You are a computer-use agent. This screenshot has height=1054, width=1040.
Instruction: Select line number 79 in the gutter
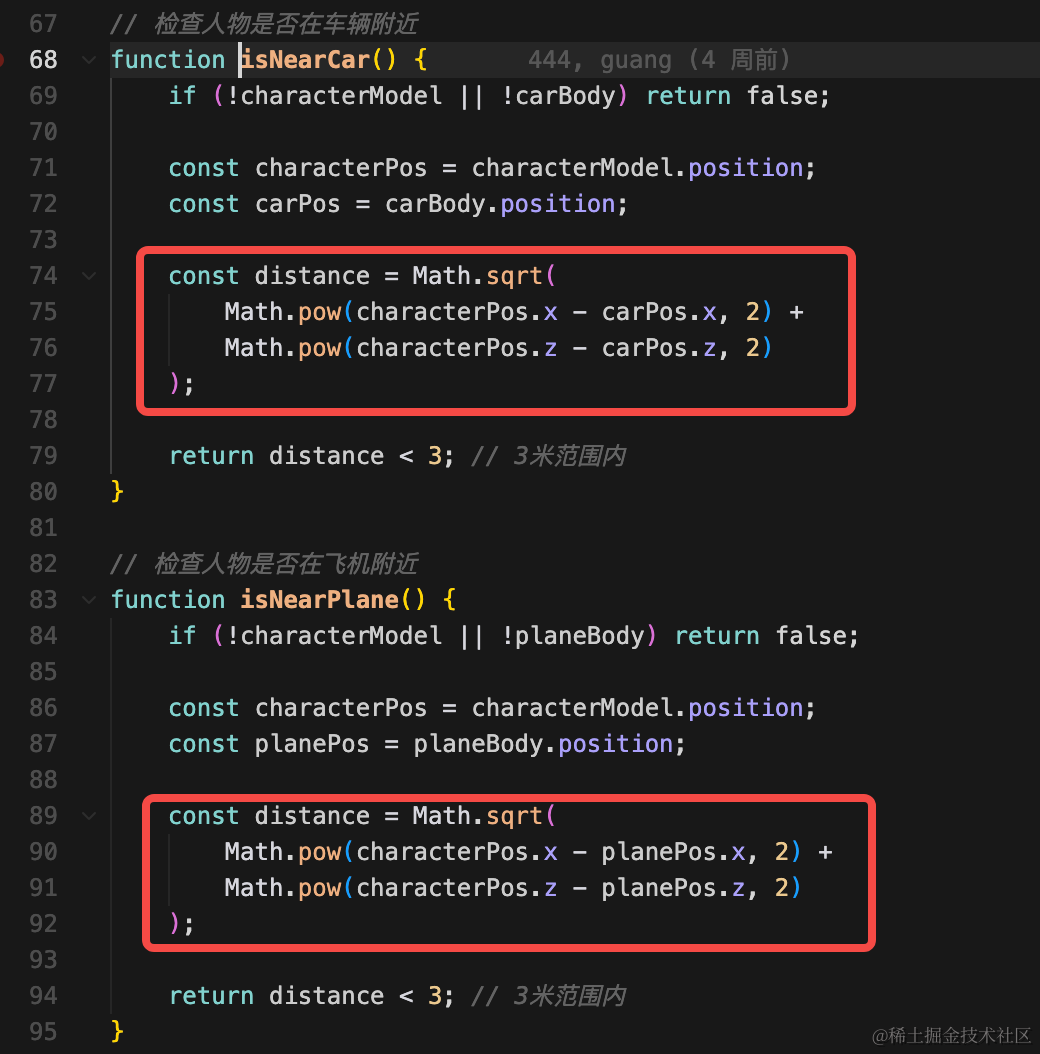pos(43,456)
